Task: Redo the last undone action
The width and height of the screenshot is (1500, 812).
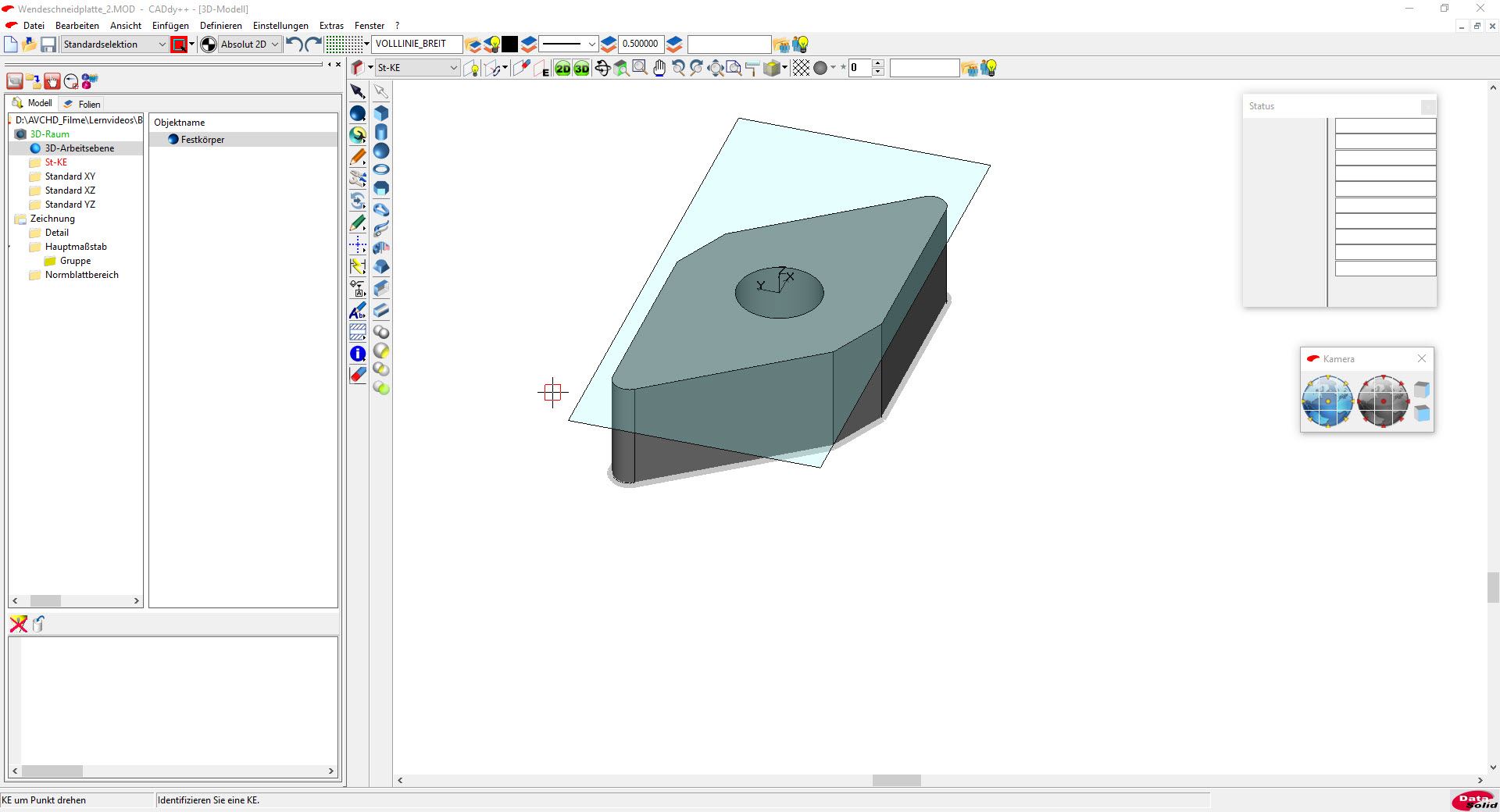Action: 313,45
